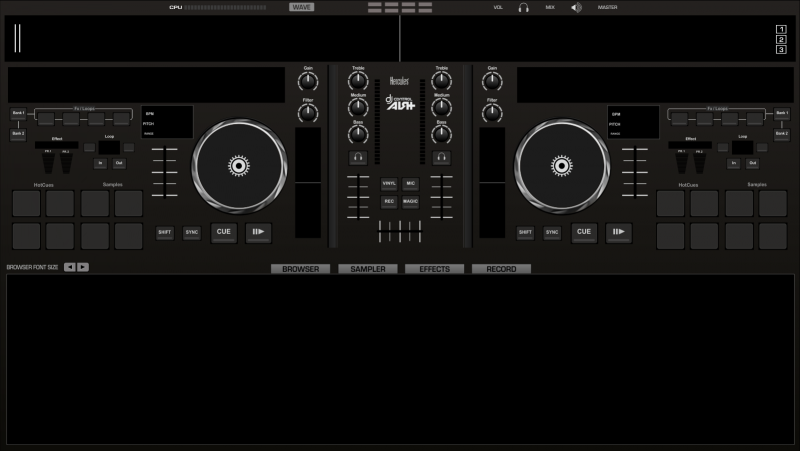Toggle right deck SYNC button
This screenshot has height=451, width=800.
(552, 233)
